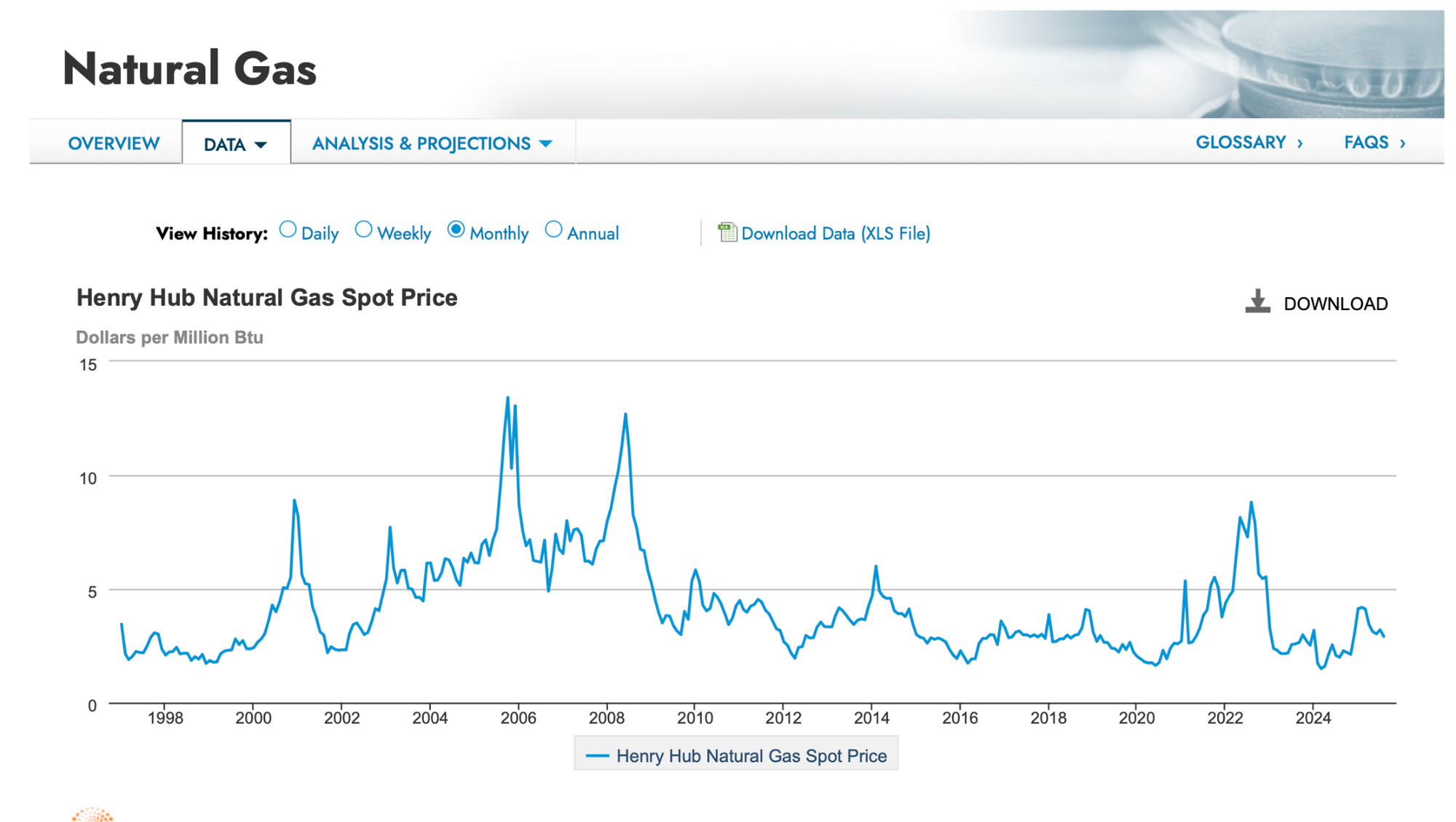Click the orange logo at bottom left
1456x822 pixels.
click(x=92, y=815)
